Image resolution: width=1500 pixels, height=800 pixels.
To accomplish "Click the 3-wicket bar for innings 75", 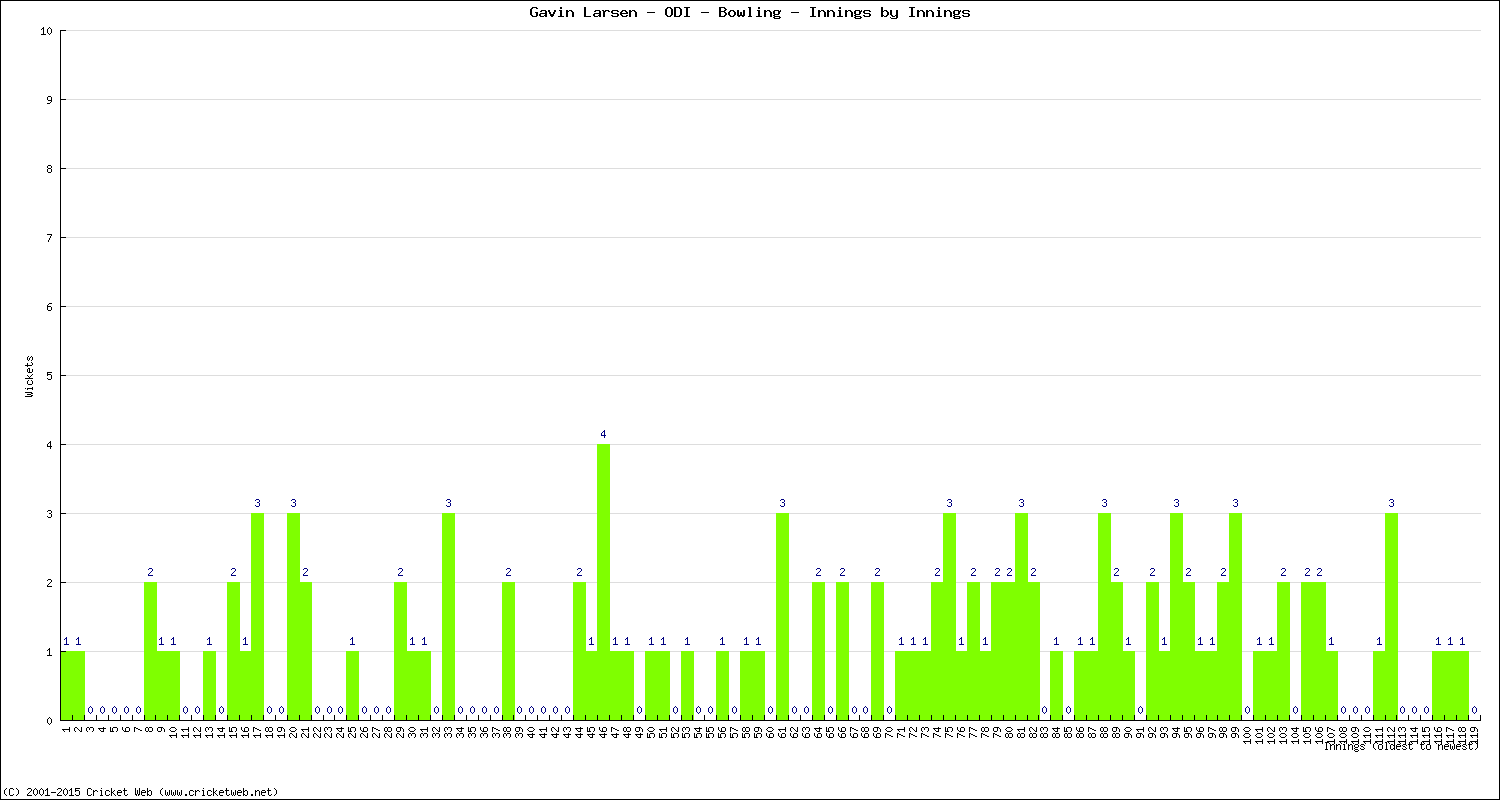I will pos(949,616).
